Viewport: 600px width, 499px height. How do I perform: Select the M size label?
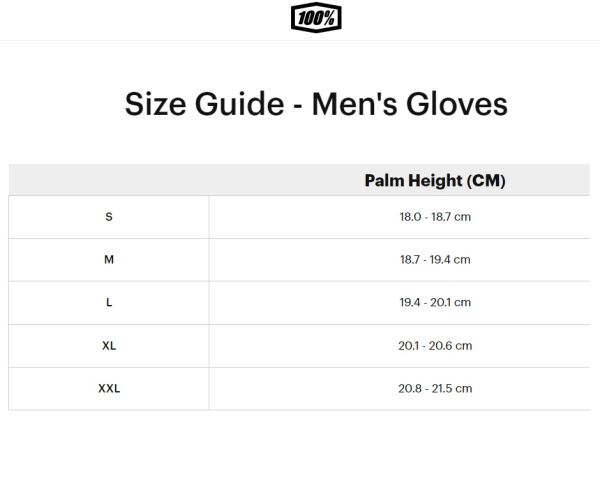[109, 260]
